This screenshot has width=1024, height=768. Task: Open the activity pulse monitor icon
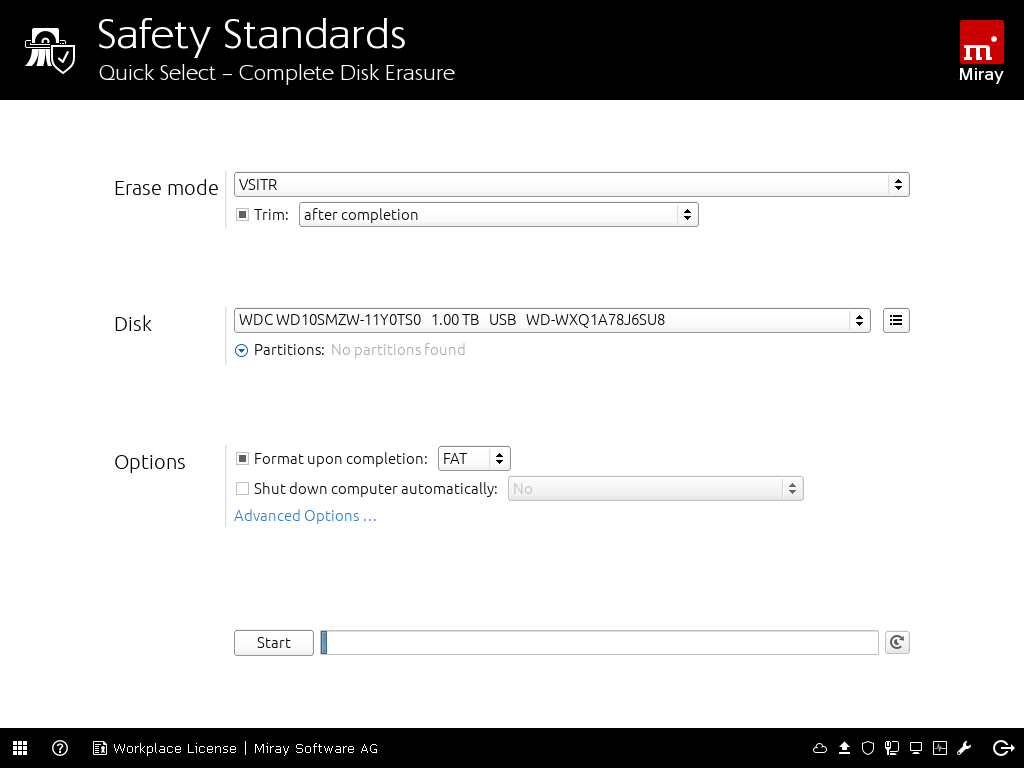tap(940, 748)
